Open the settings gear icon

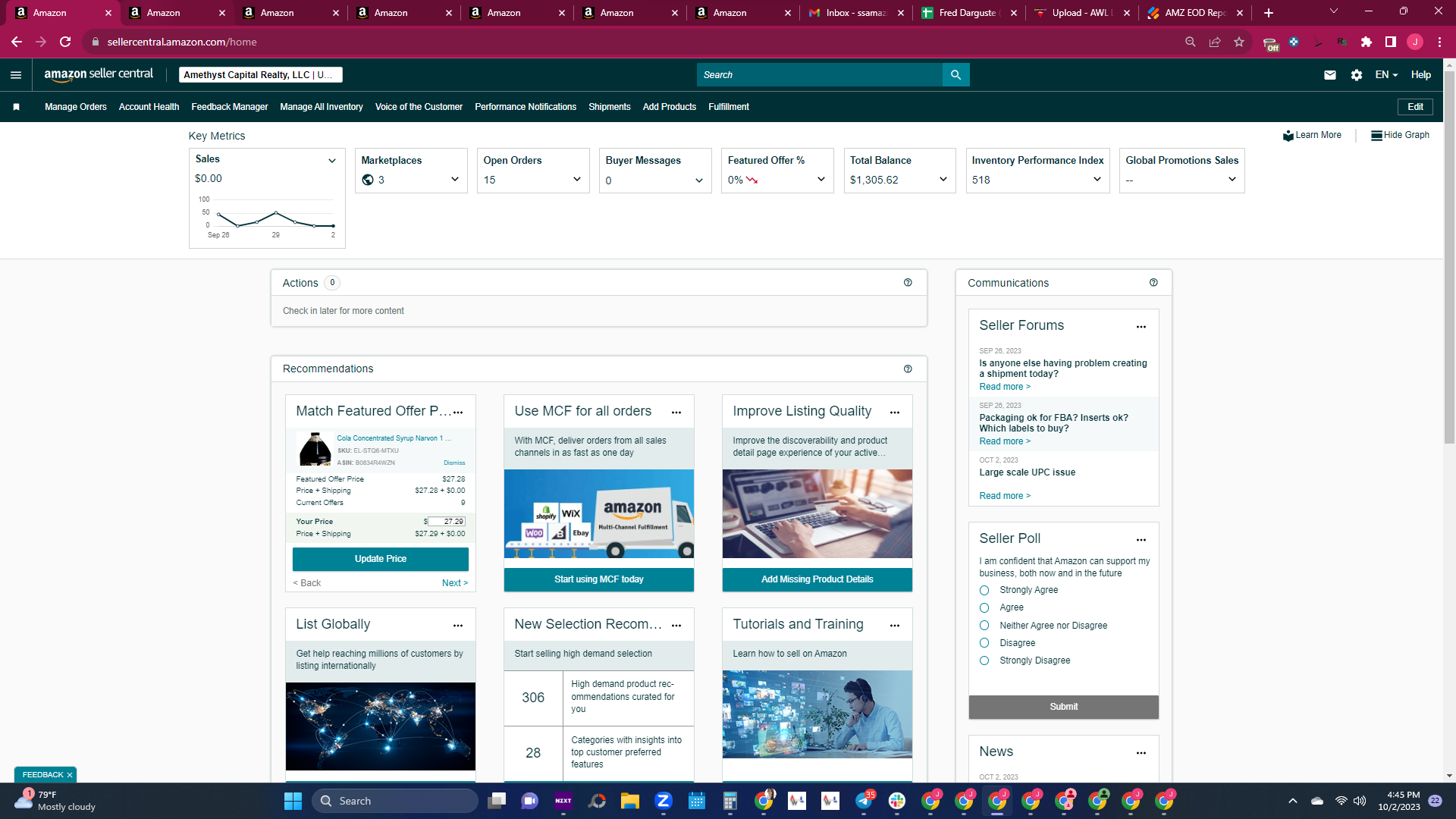pyautogui.click(x=1357, y=74)
